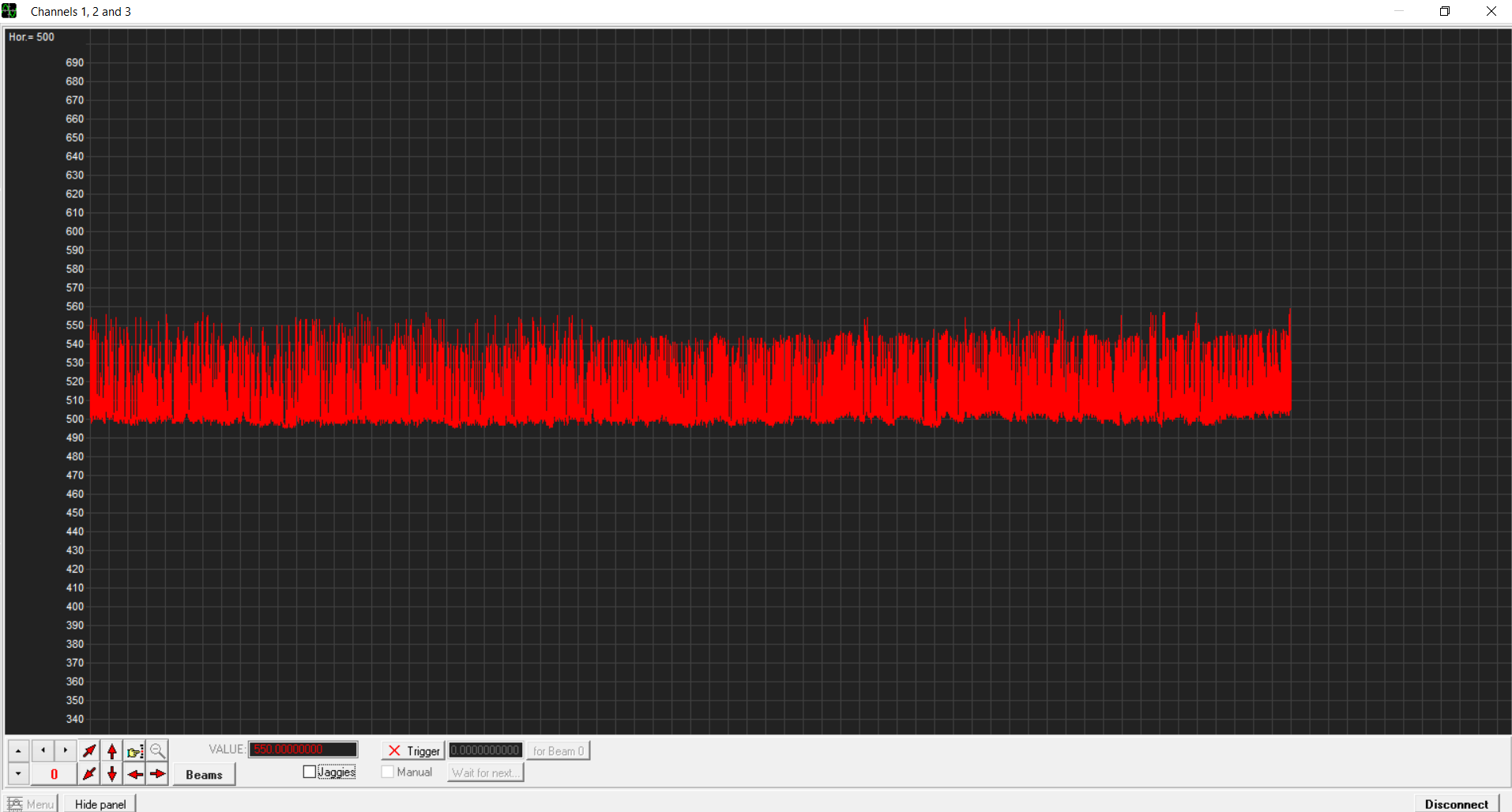Click the magnifier zoom out icon
1512x812 pixels.
(x=158, y=750)
